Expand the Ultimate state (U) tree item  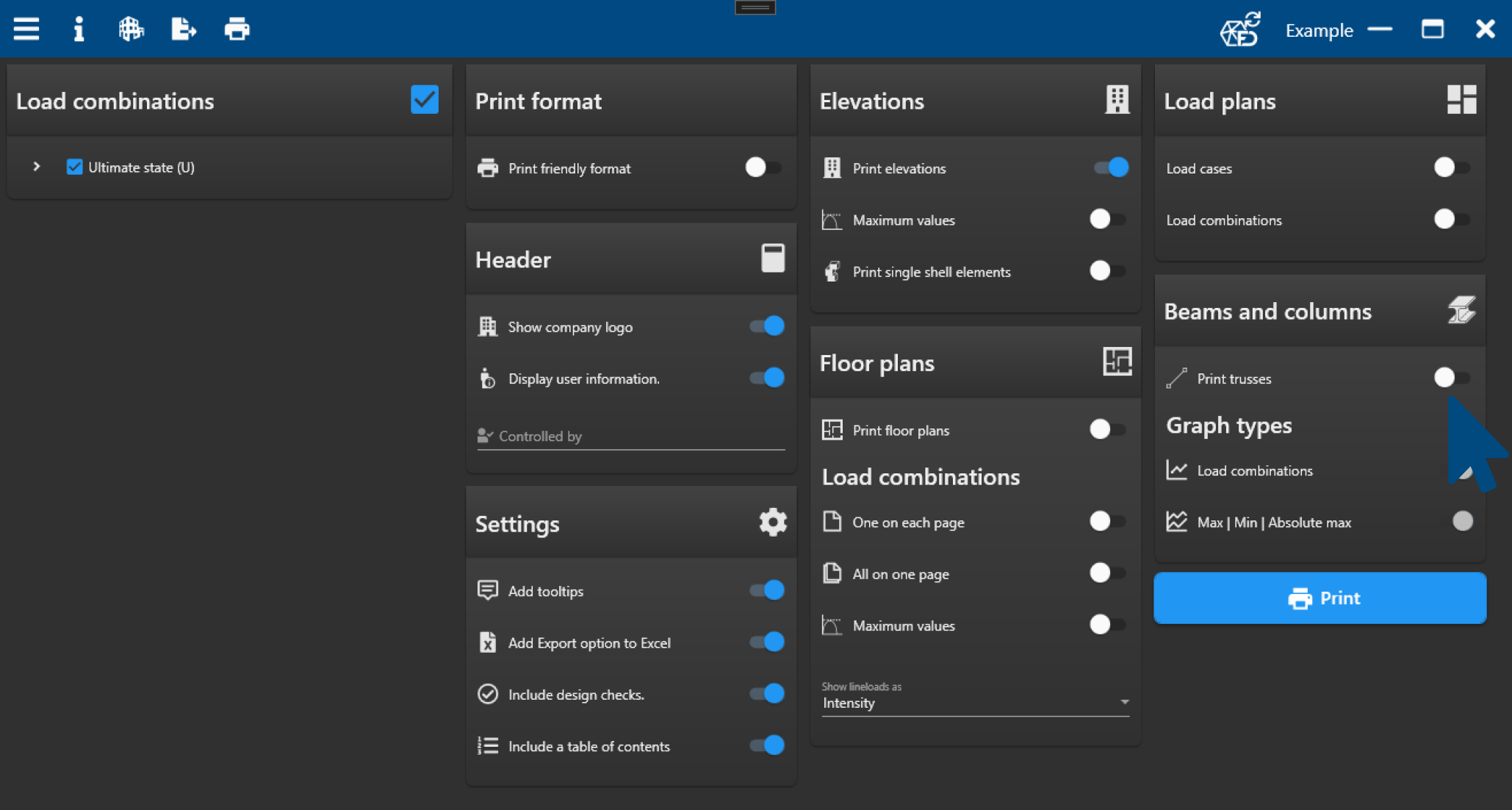pyautogui.click(x=36, y=167)
